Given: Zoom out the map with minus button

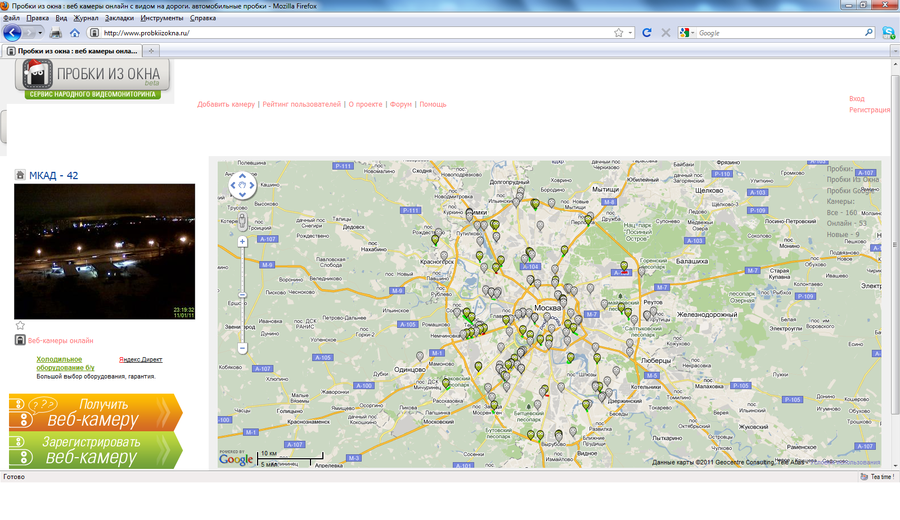Looking at the screenshot, I should [242, 348].
